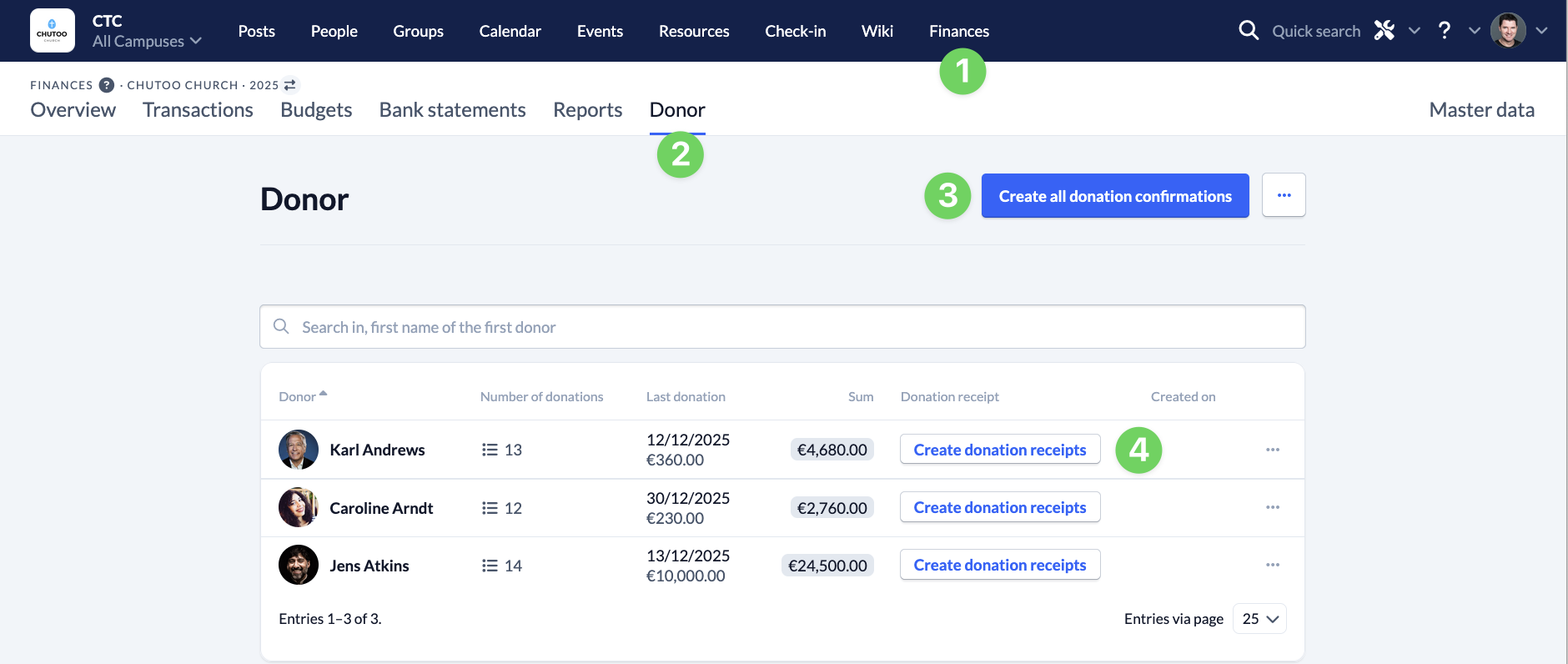Click the donor search input field

(x=782, y=327)
